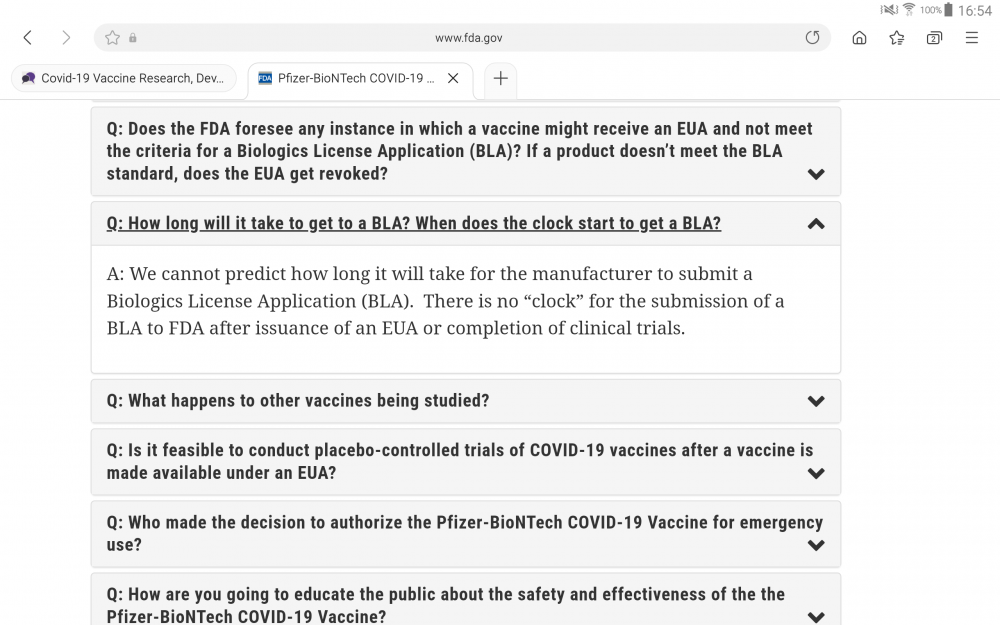Image resolution: width=1000 pixels, height=625 pixels.
Task: Expand the placebo-controlled trials question
Action: 815,474
